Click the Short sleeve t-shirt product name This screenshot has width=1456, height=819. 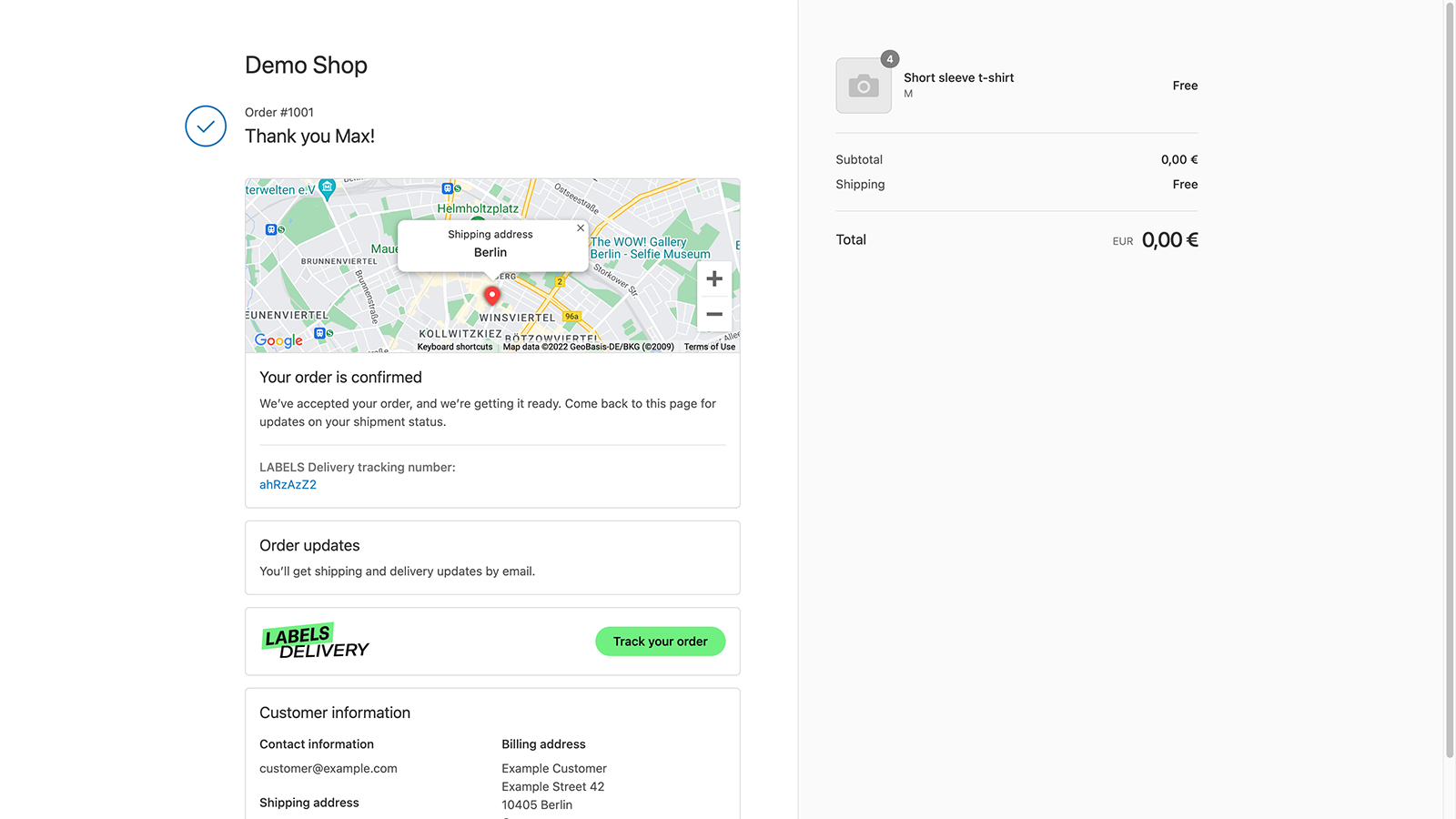[958, 78]
